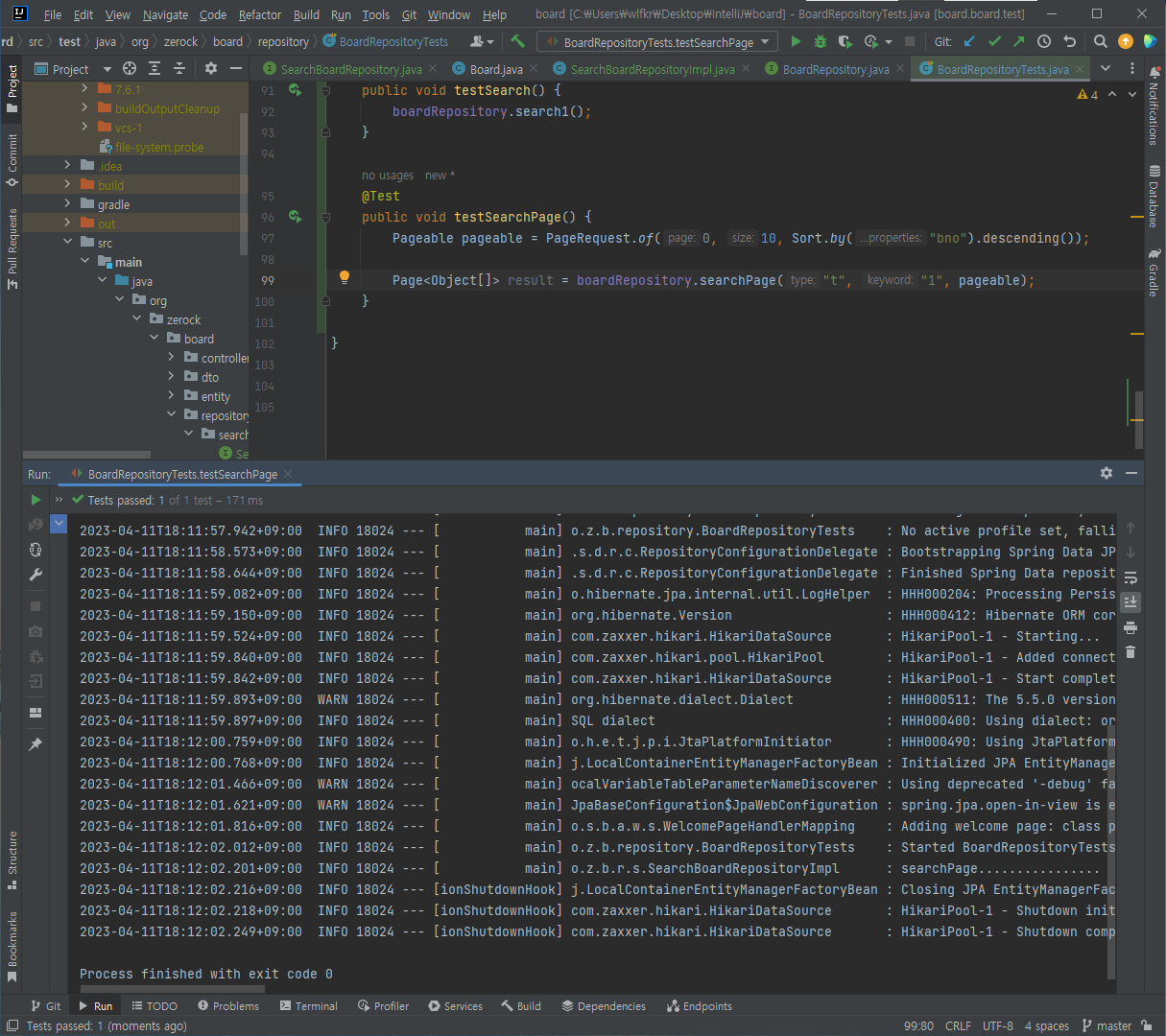Click the warnings indicator showing 4
Image resolution: width=1166 pixels, height=1036 pixels.
pos(1087,94)
